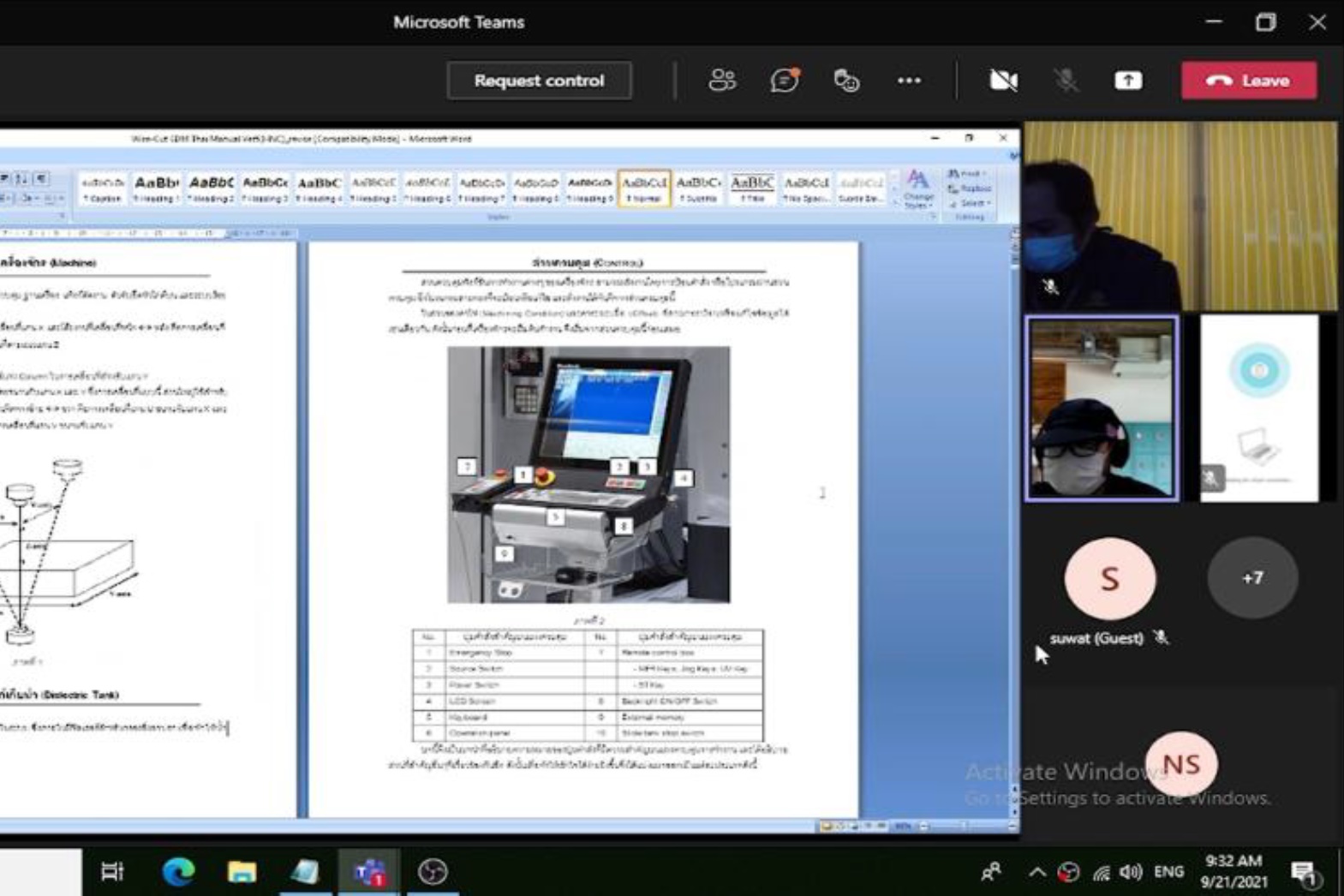Select the NS participant avatar
This screenshot has width=1344, height=896.
[x=1181, y=764]
